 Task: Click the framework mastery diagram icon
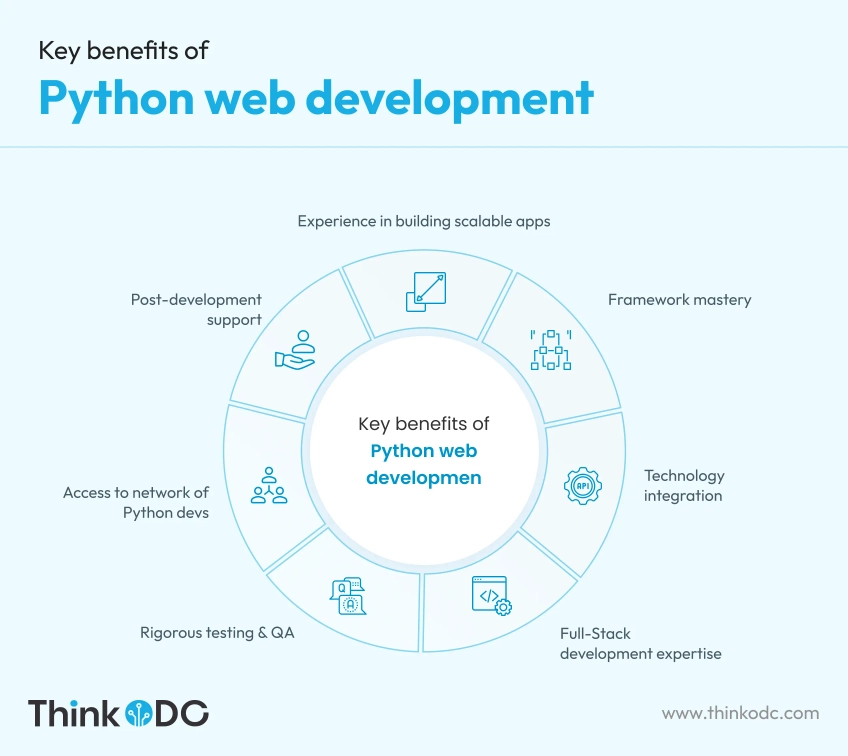point(551,350)
